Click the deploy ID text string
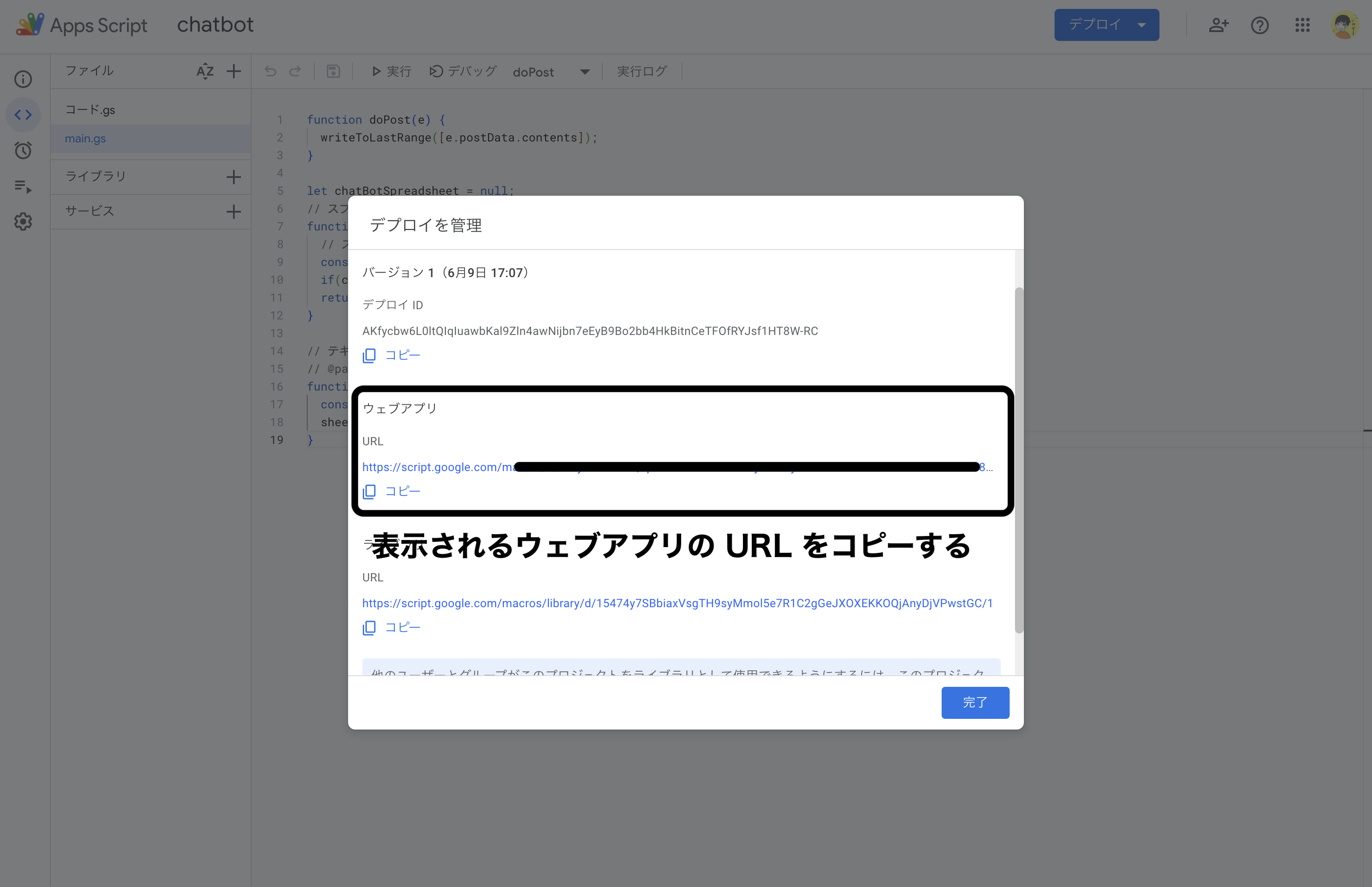This screenshot has width=1372, height=887. tap(590, 331)
